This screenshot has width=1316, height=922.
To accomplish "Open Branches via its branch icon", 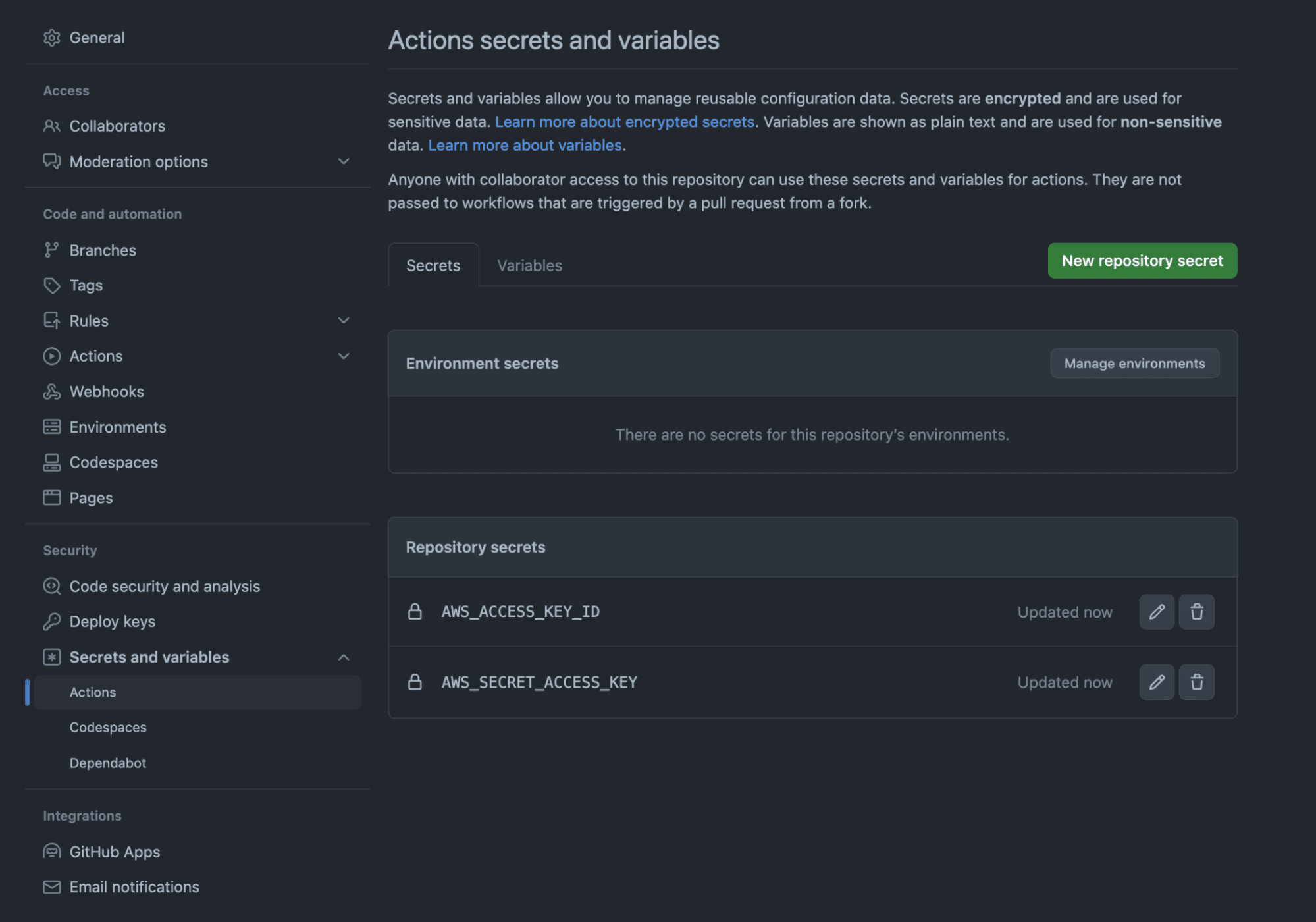I will click(51, 250).
